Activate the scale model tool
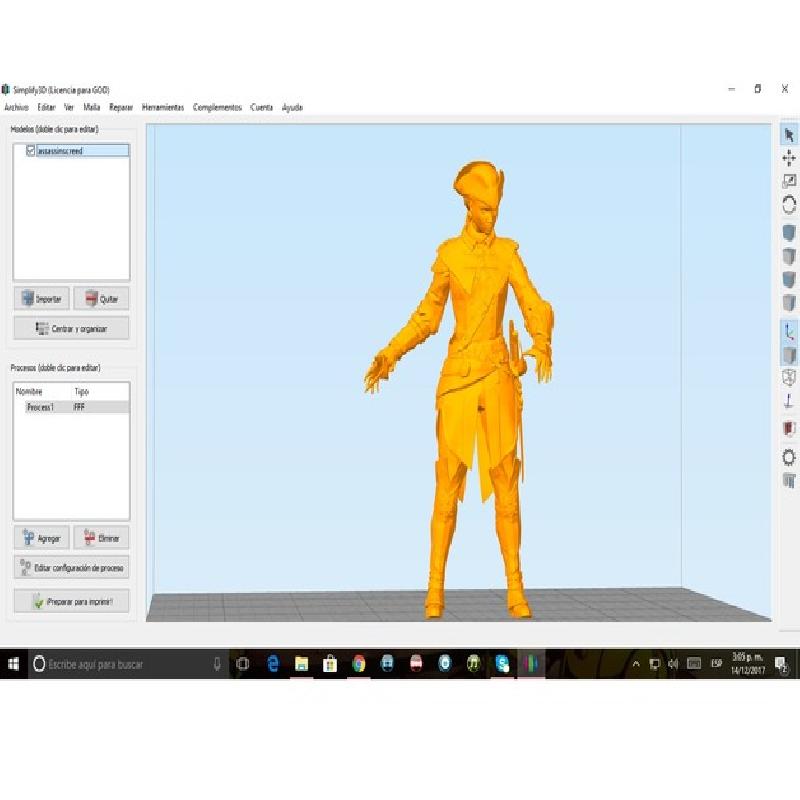Viewport: 800px width, 800px height. pos(789,181)
